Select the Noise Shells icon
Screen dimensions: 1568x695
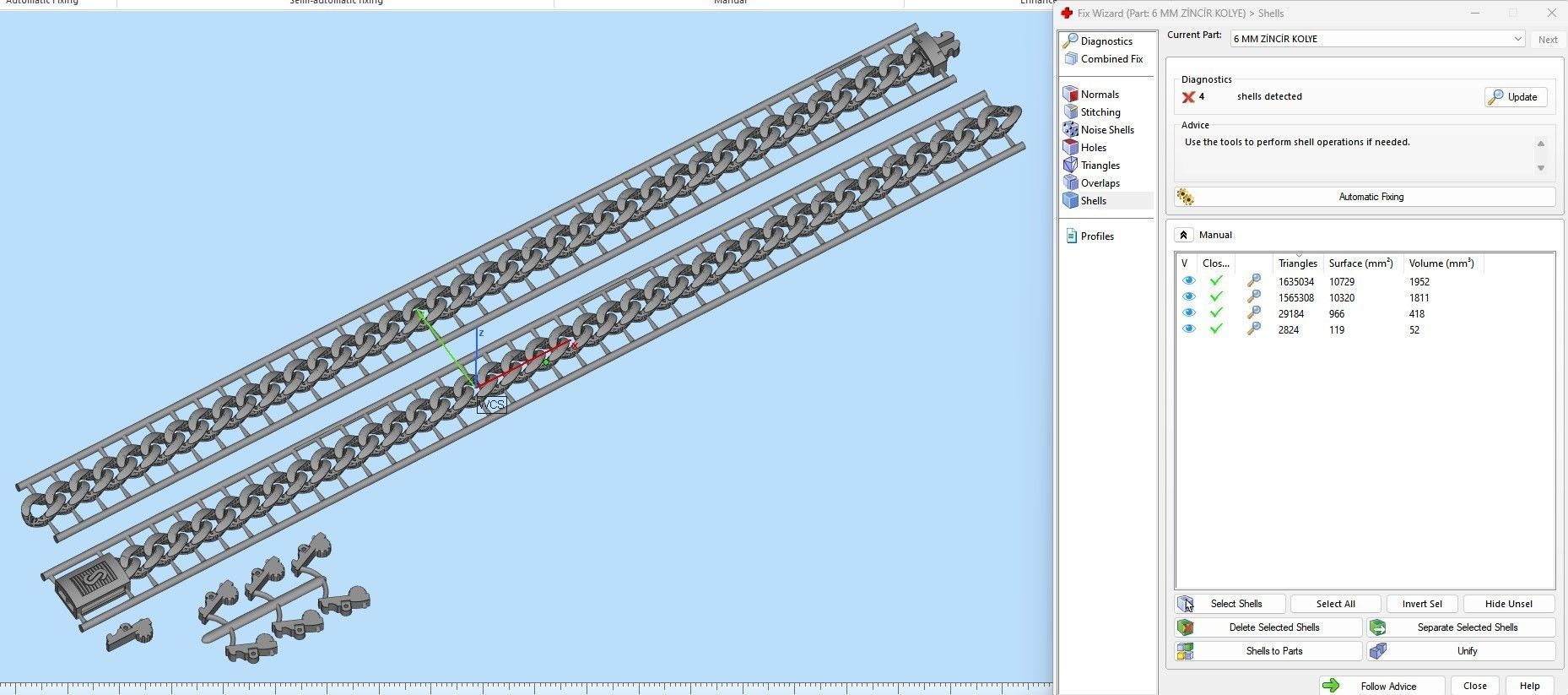1070,129
